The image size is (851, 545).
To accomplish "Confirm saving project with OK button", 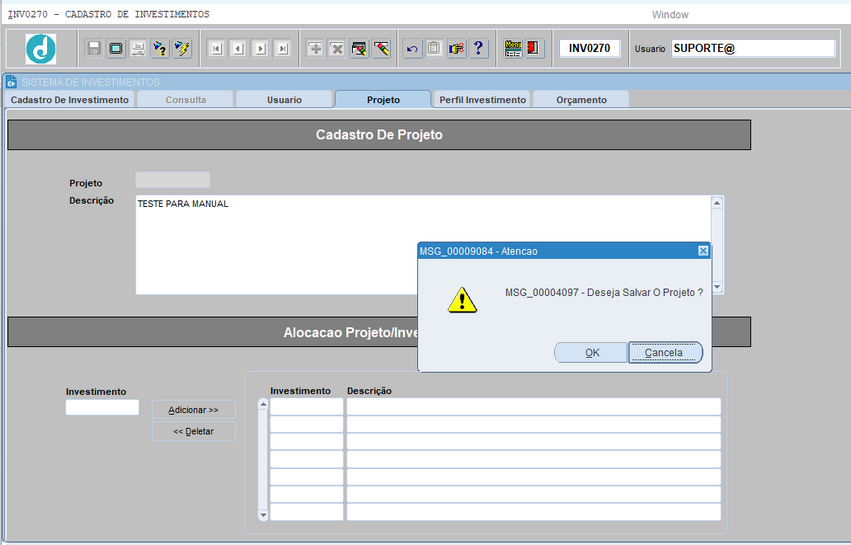I will 591,353.
